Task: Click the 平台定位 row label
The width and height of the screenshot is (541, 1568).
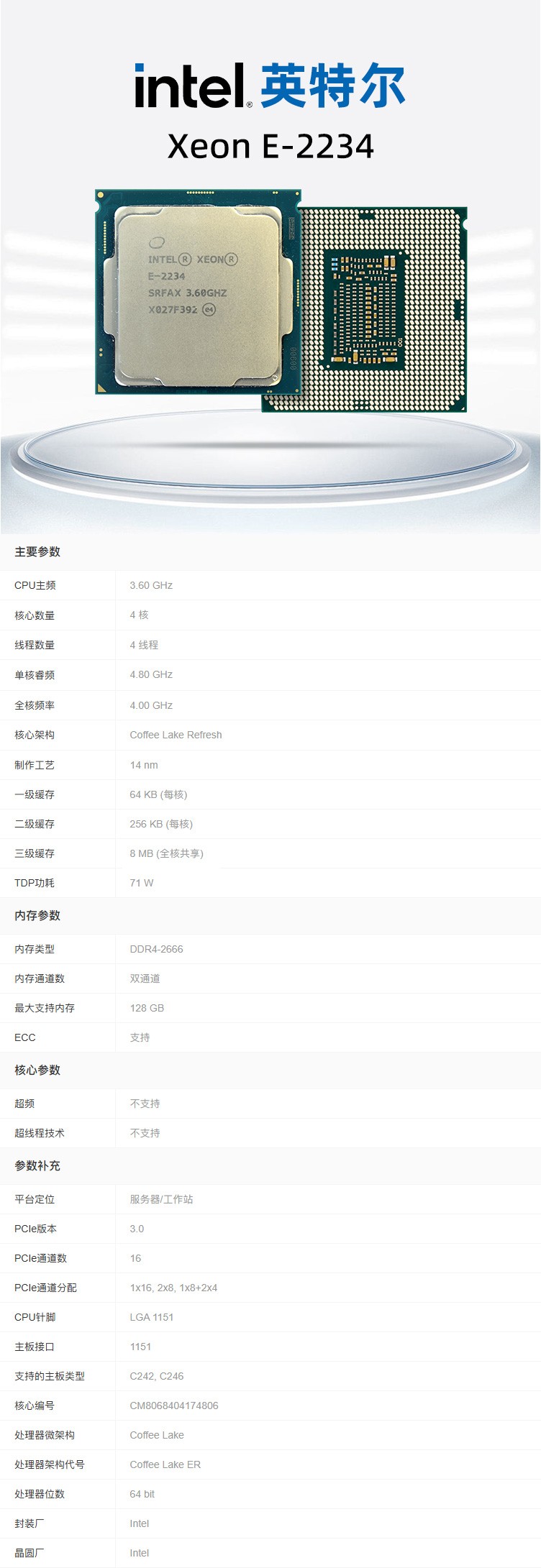Action: tap(35, 1199)
